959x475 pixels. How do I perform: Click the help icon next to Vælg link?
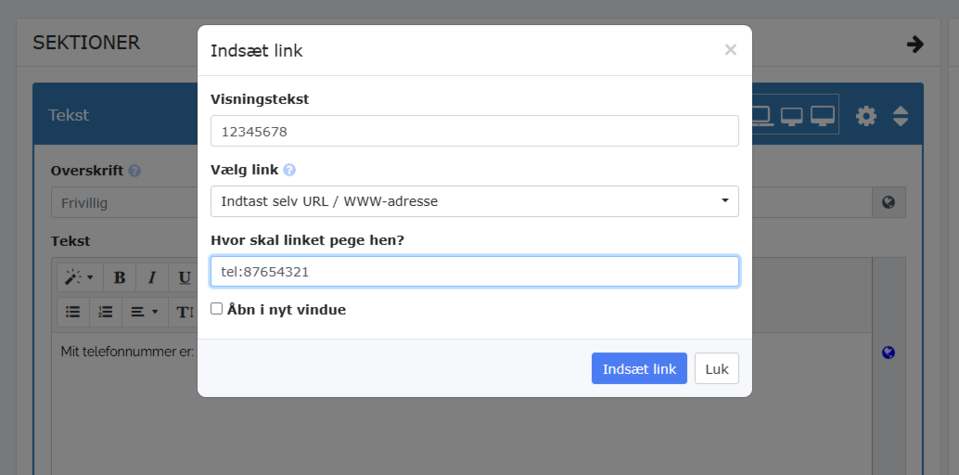pos(290,170)
